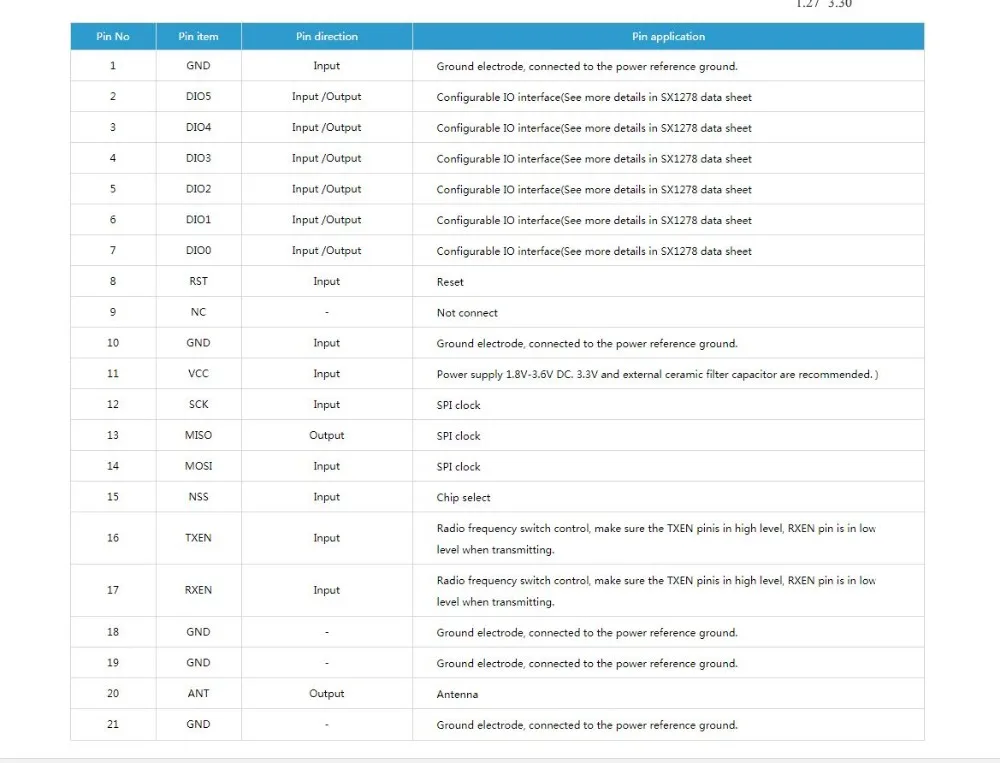Click pin number 10 cell
1000x763 pixels.
click(113, 343)
